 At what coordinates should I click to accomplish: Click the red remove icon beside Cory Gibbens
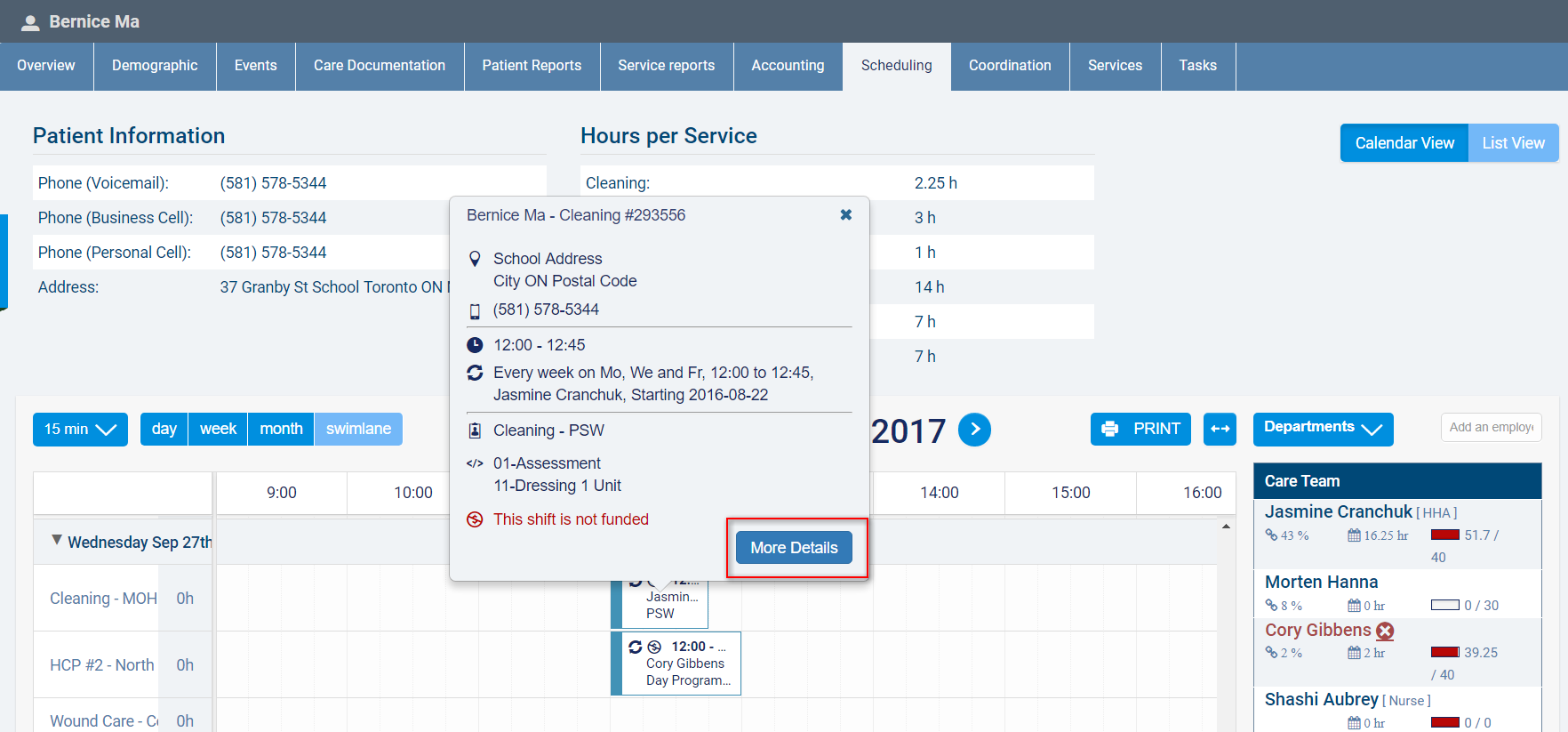click(1385, 631)
